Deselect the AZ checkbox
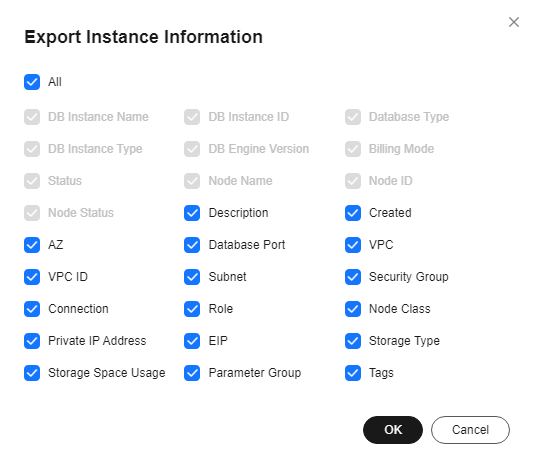 (32, 245)
